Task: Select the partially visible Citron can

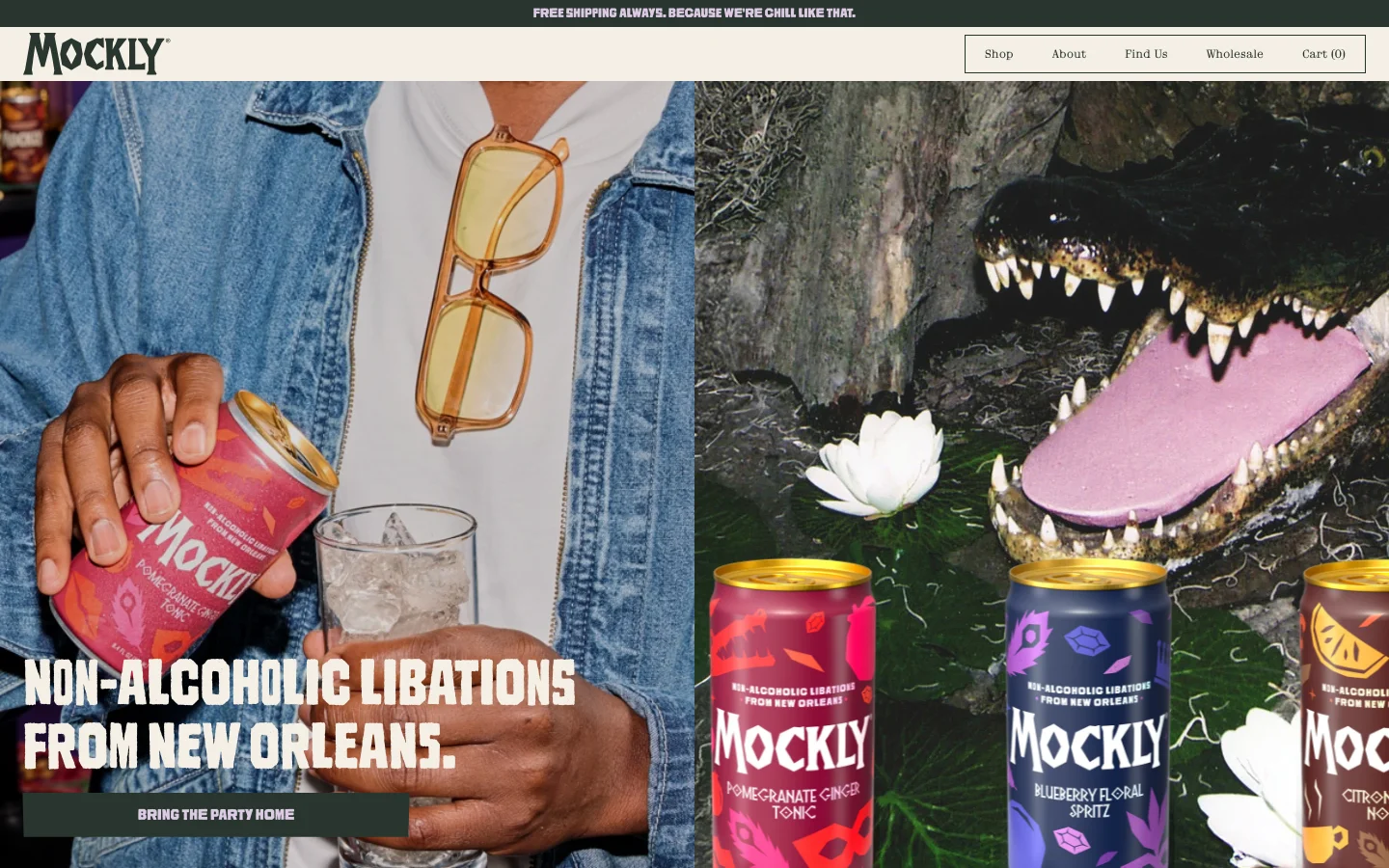Action: tap(1346, 714)
